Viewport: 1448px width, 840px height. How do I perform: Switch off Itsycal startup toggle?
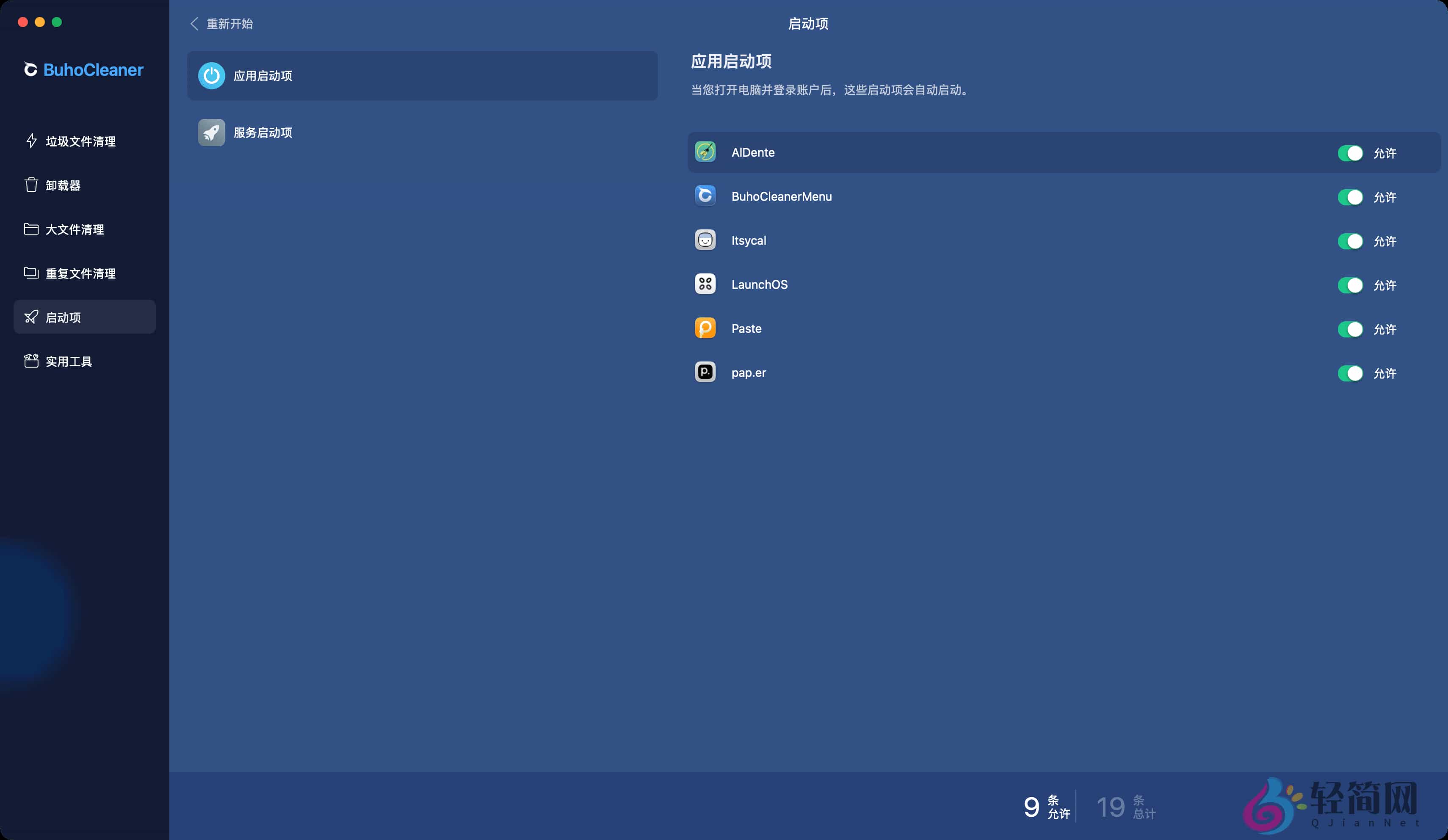click(1351, 241)
